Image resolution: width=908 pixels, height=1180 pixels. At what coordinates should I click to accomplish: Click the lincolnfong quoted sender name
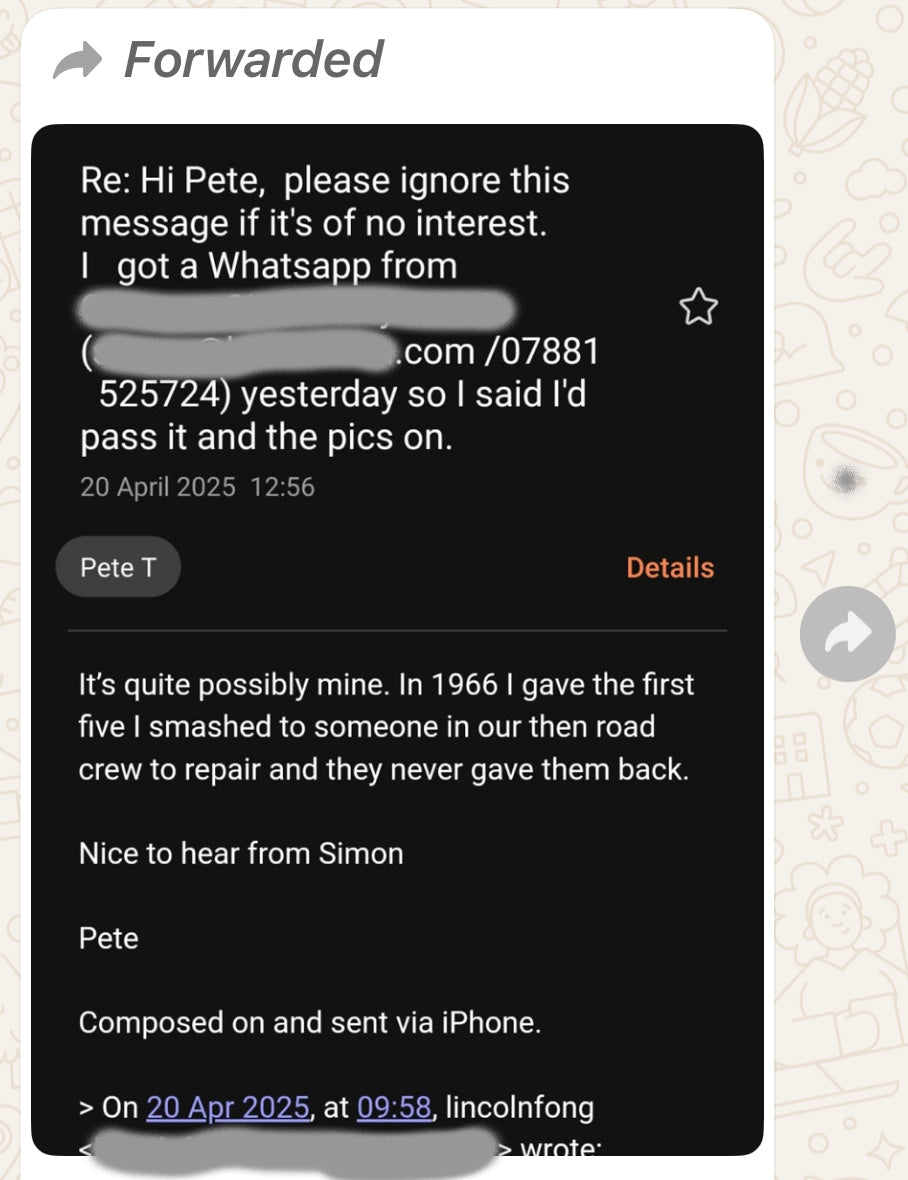(519, 1107)
